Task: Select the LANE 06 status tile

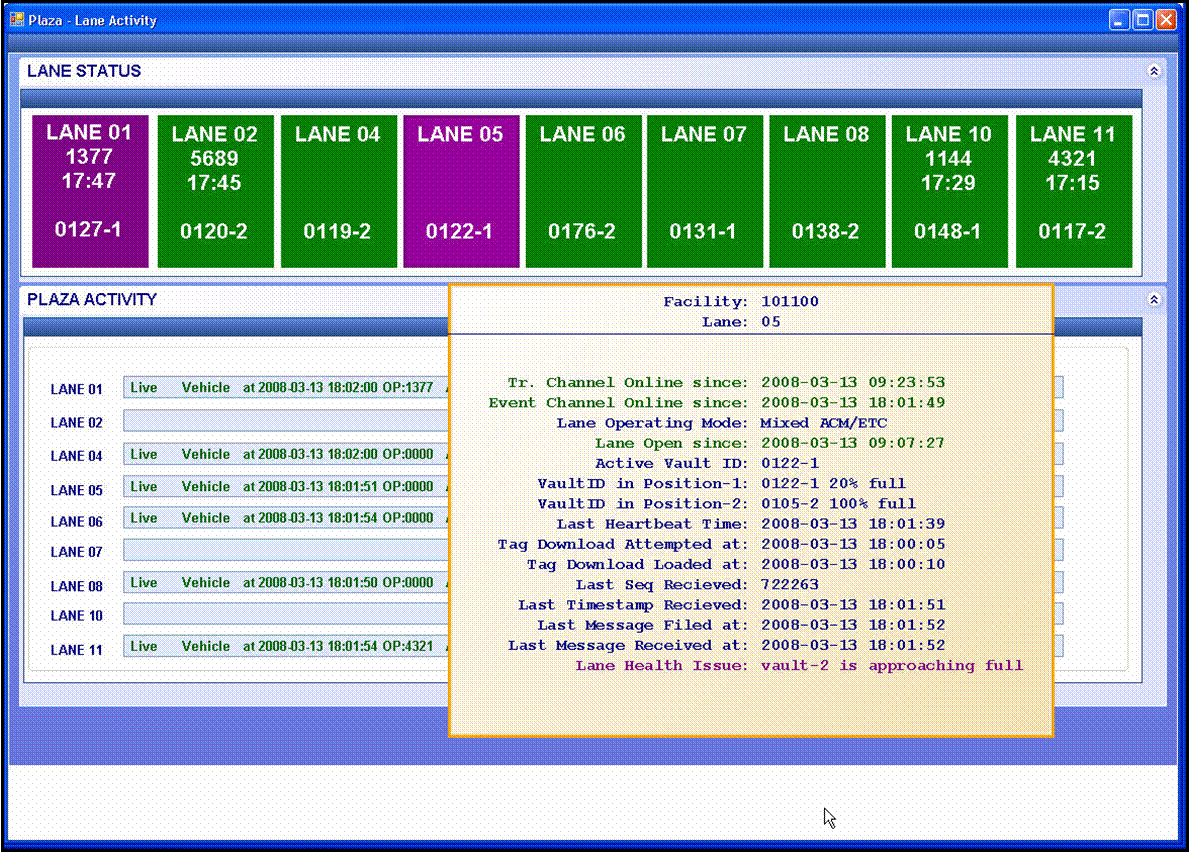Action: point(583,190)
